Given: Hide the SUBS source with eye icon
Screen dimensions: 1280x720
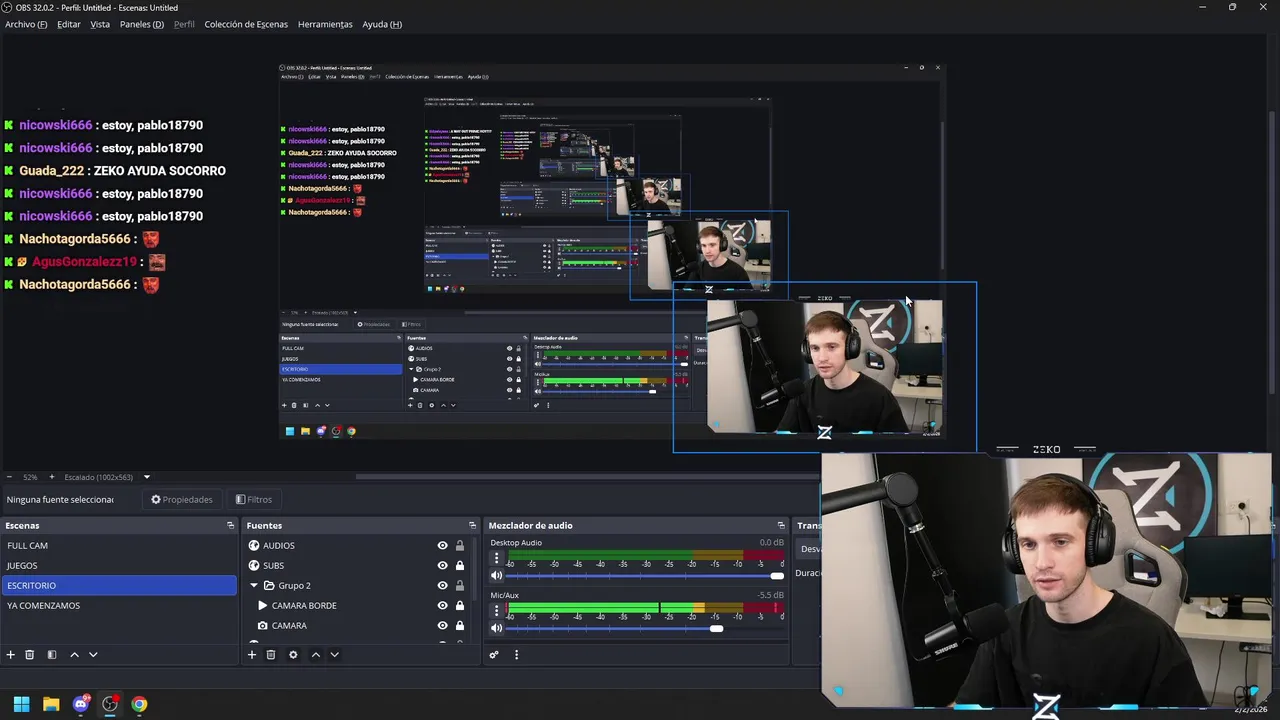Looking at the screenshot, I should tap(442, 566).
